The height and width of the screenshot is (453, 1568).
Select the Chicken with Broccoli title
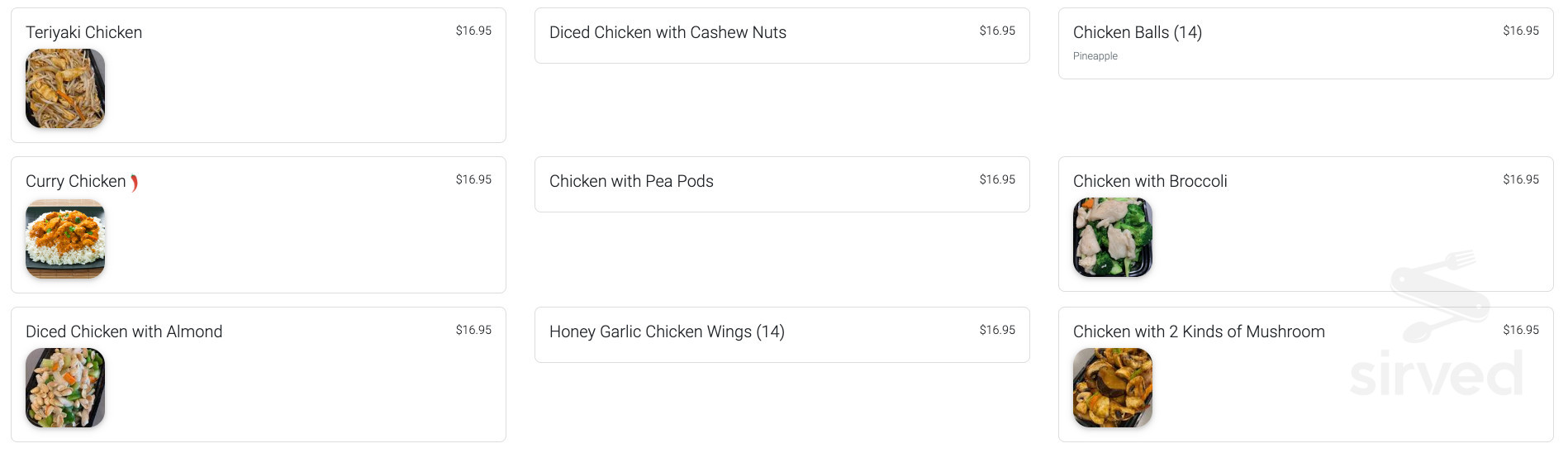point(1150,181)
